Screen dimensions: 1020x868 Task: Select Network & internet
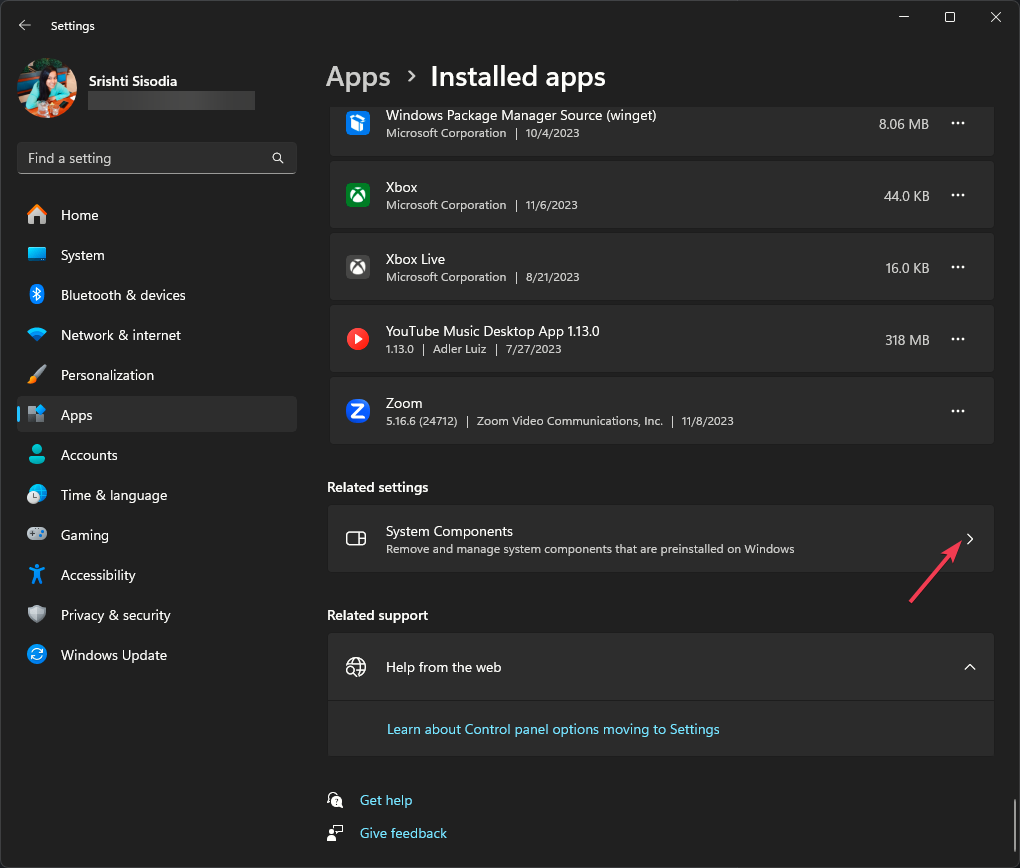(157, 335)
